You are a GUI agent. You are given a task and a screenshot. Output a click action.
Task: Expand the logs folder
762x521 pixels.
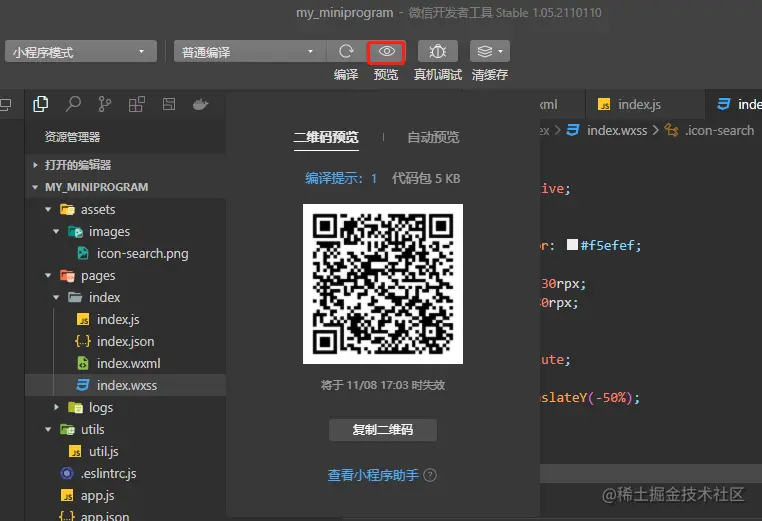pos(56,407)
